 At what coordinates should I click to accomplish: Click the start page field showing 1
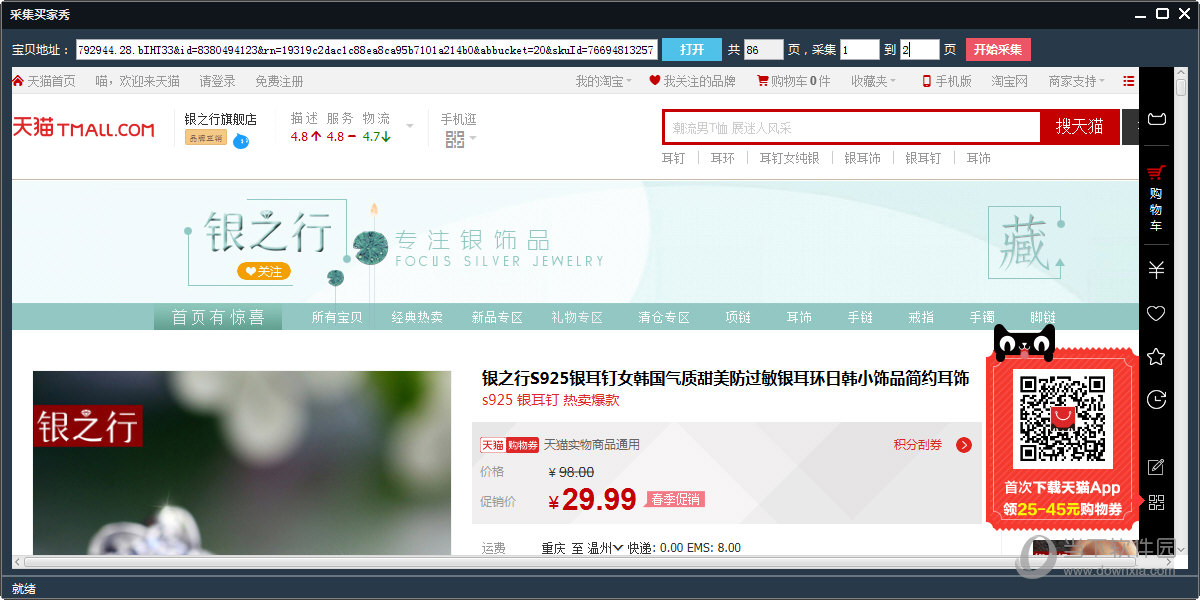coord(860,49)
